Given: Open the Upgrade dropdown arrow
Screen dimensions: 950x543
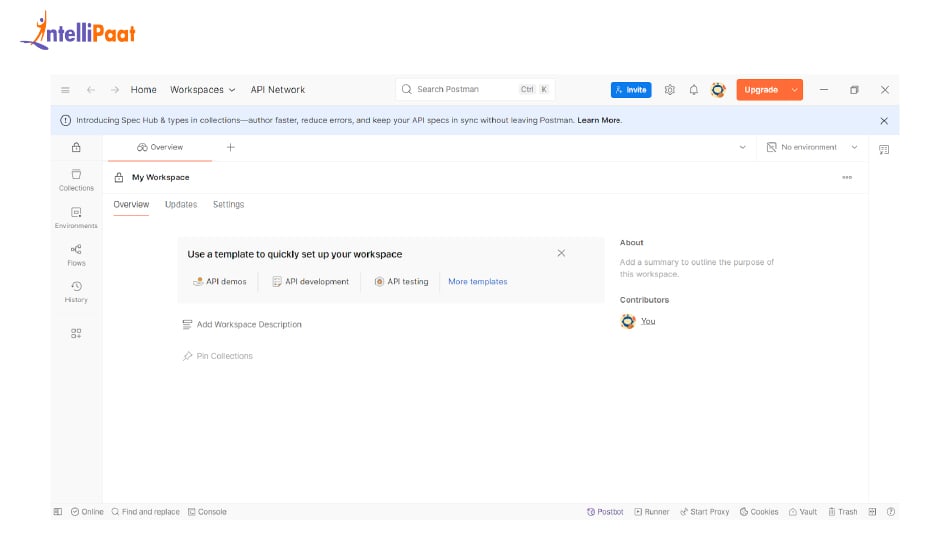Looking at the screenshot, I should [x=794, y=90].
